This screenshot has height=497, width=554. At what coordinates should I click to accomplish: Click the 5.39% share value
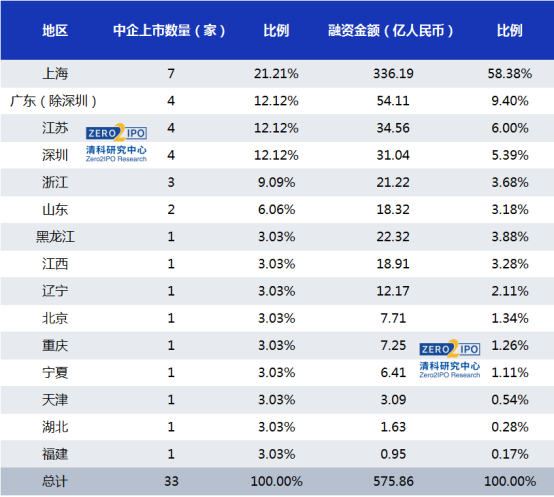pos(510,155)
